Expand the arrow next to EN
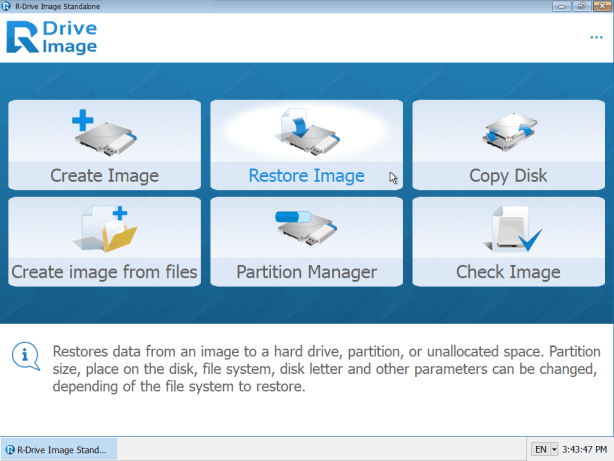Image resolution: width=614 pixels, height=461 pixels. pyautogui.click(x=553, y=450)
